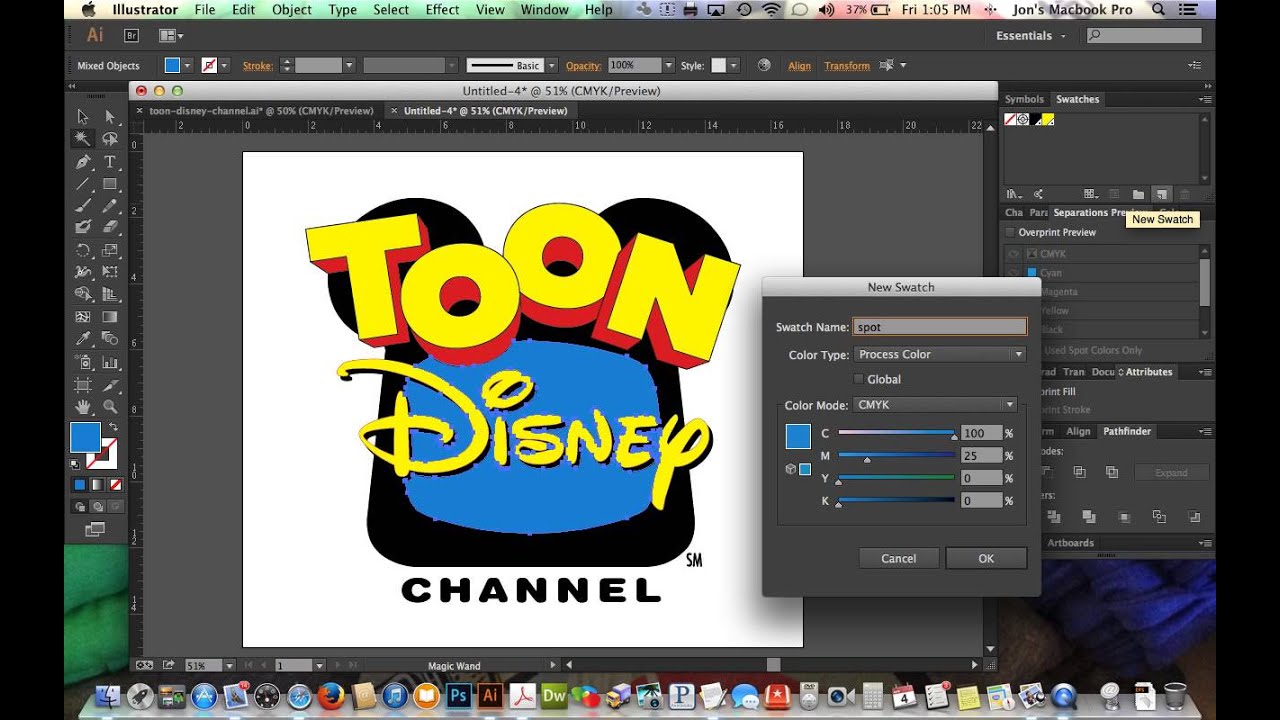Select the Line Segment tool

point(83,184)
